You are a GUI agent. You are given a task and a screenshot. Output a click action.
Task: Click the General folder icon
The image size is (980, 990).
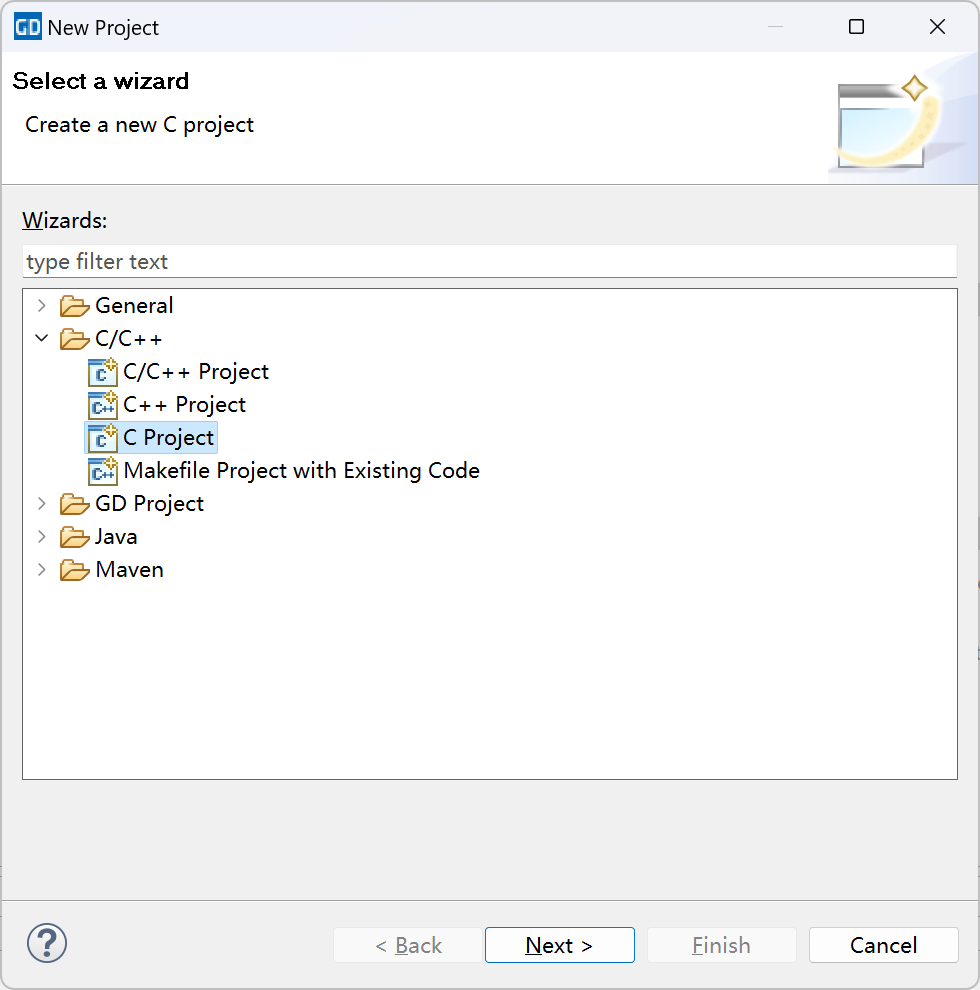click(75, 306)
